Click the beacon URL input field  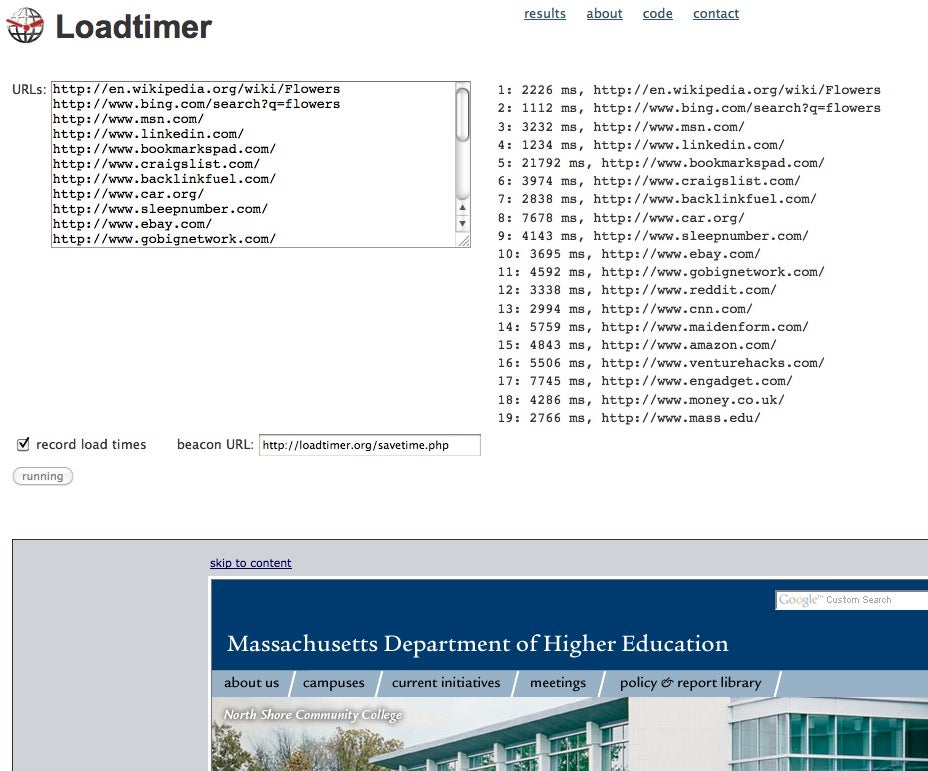coord(370,445)
